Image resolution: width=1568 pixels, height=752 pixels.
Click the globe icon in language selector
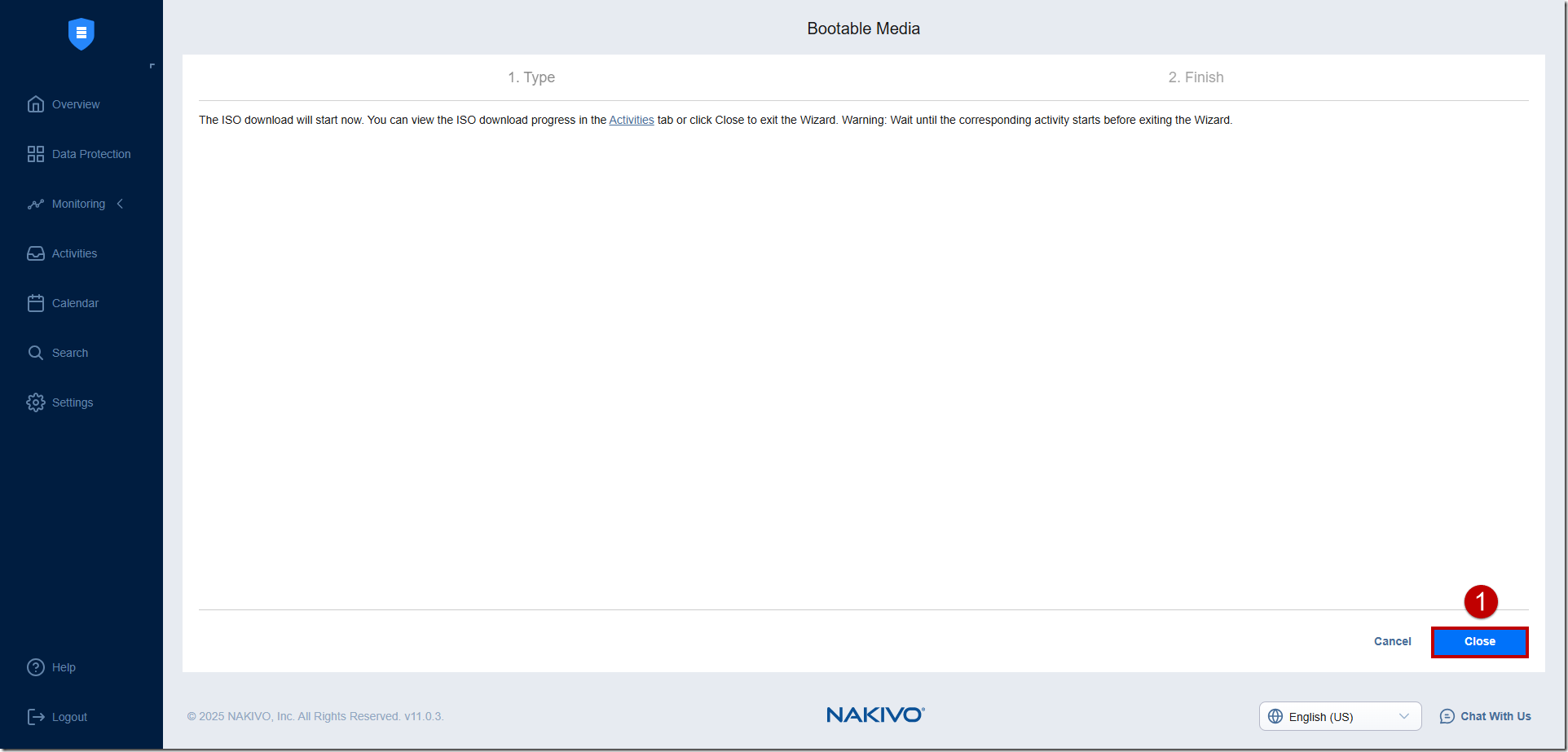tap(1275, 716)
